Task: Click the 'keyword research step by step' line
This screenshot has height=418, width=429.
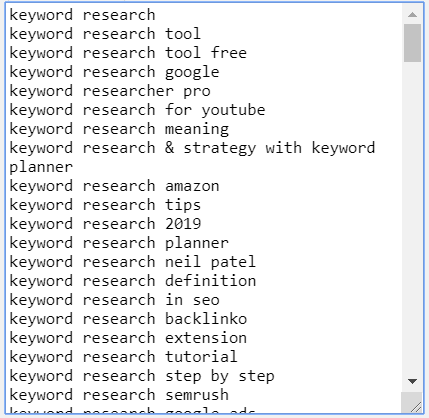Action: click(x=142, y=376)
